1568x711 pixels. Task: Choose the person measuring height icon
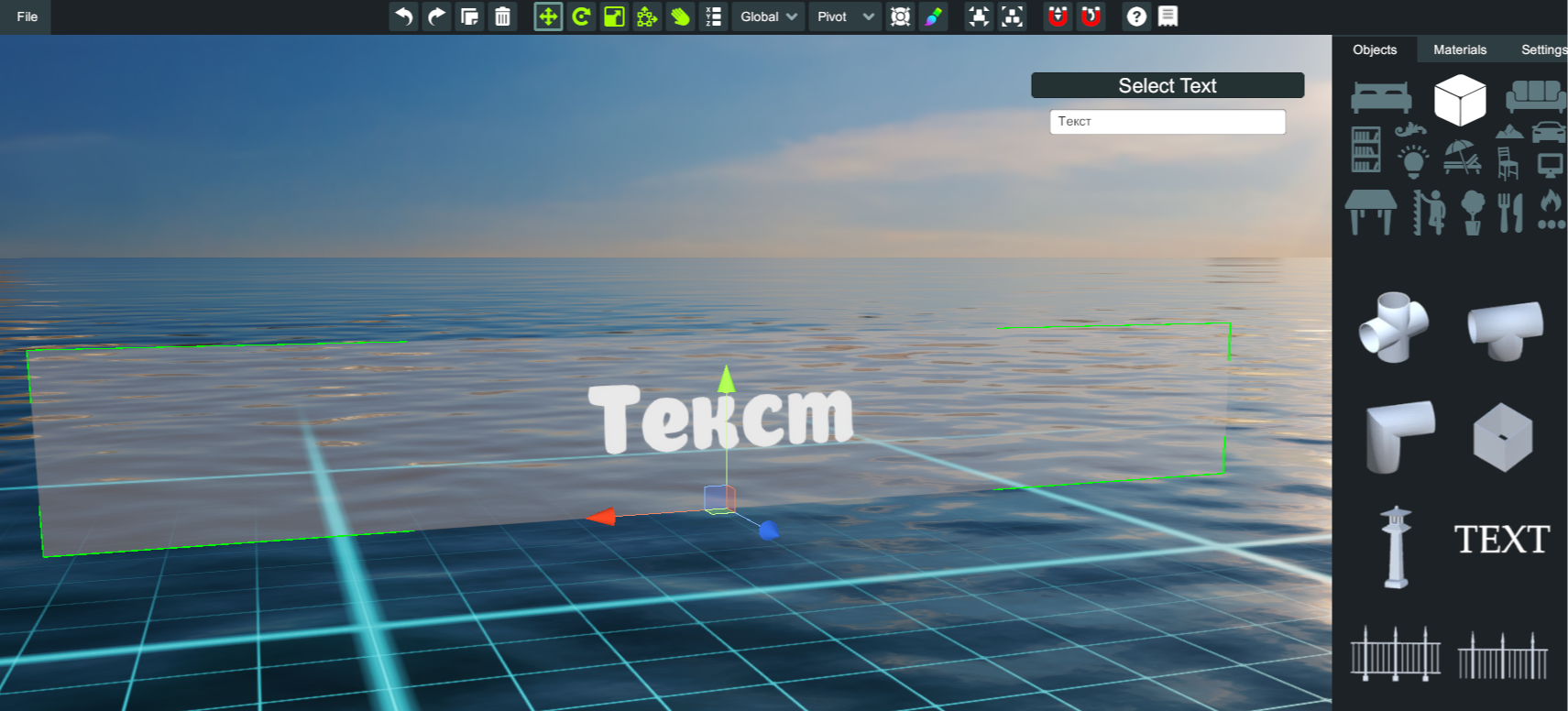pyautogui.click(x=1429, y=213)
